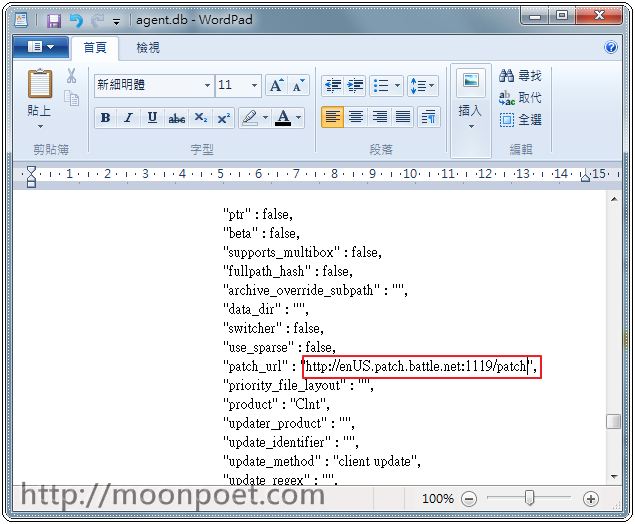Toggle Bold formatting

pyautogui.click(x=105, y=118)
